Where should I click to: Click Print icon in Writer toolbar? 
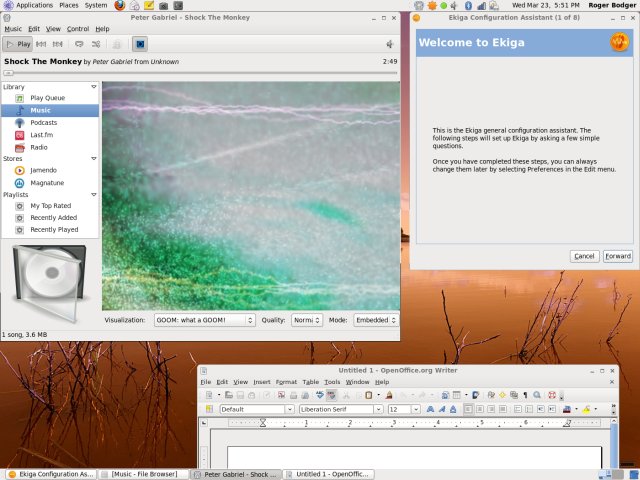click(293, 395)
